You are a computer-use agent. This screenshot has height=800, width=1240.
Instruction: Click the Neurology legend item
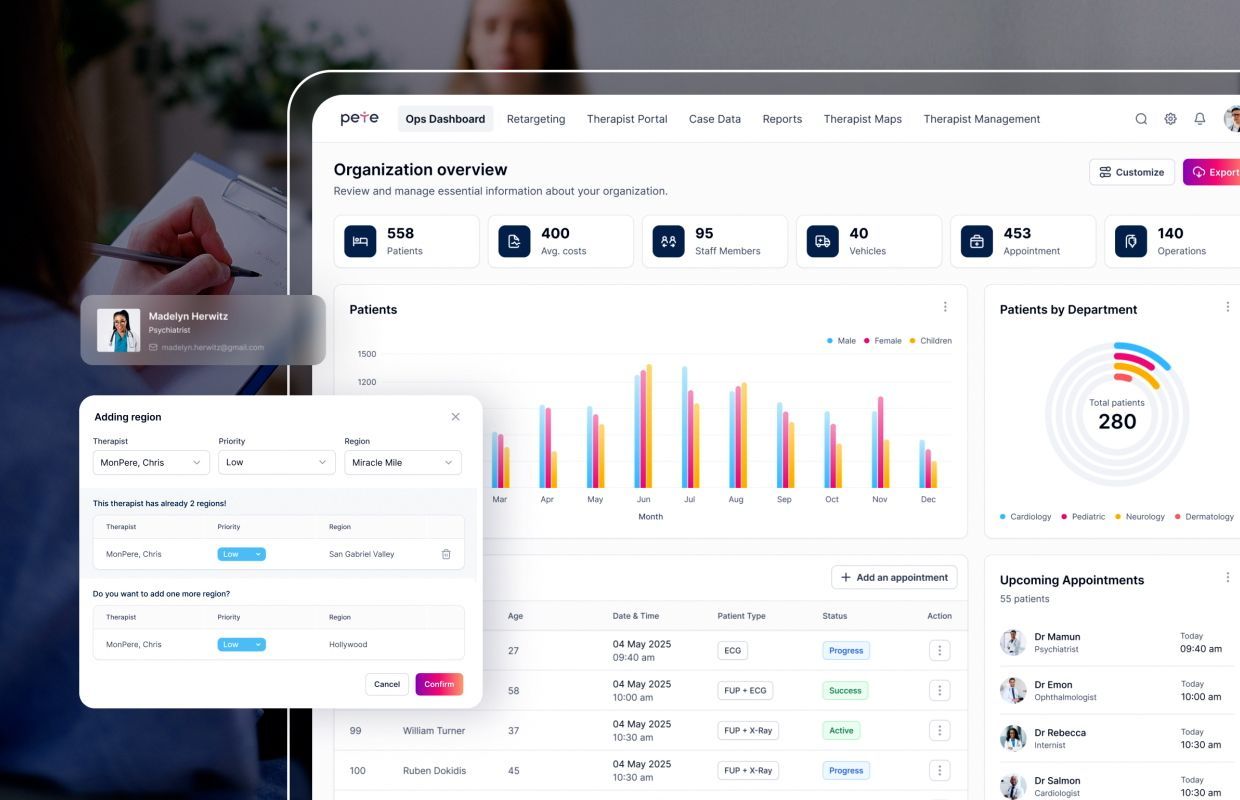[x=1140, y=517]
